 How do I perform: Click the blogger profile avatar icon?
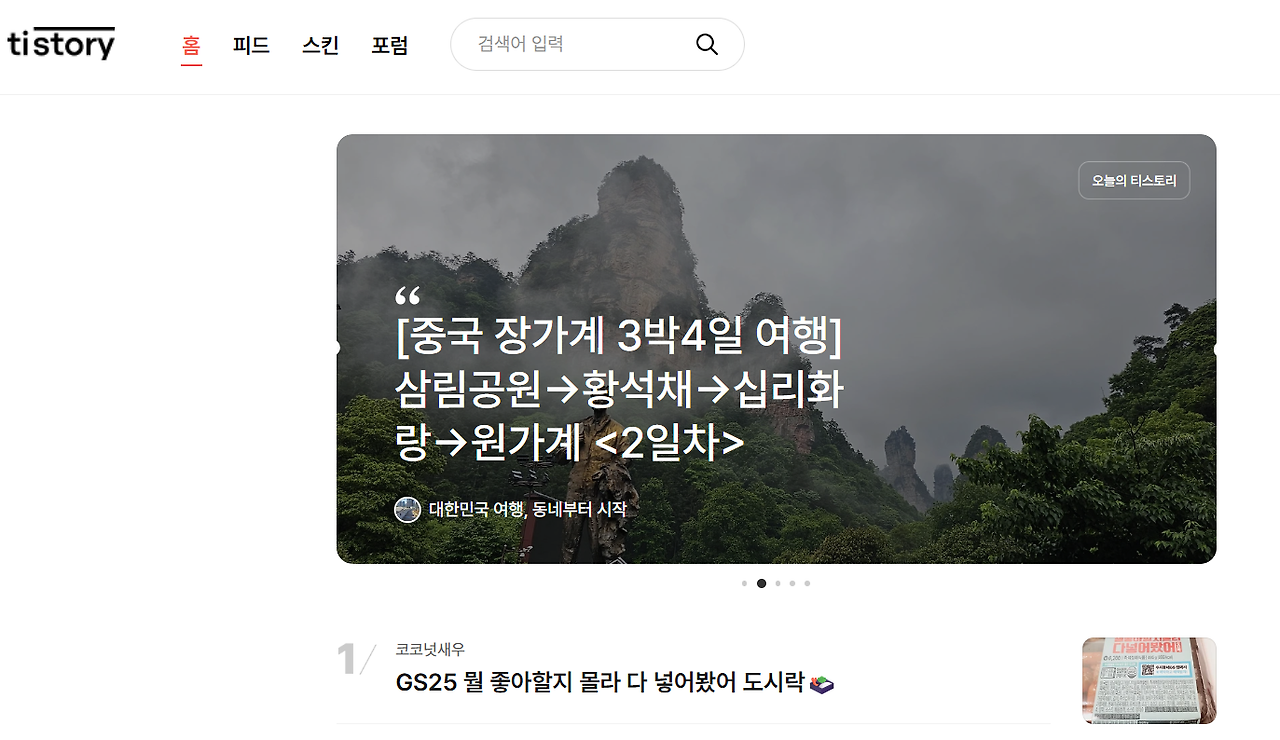tap(407, 509)
